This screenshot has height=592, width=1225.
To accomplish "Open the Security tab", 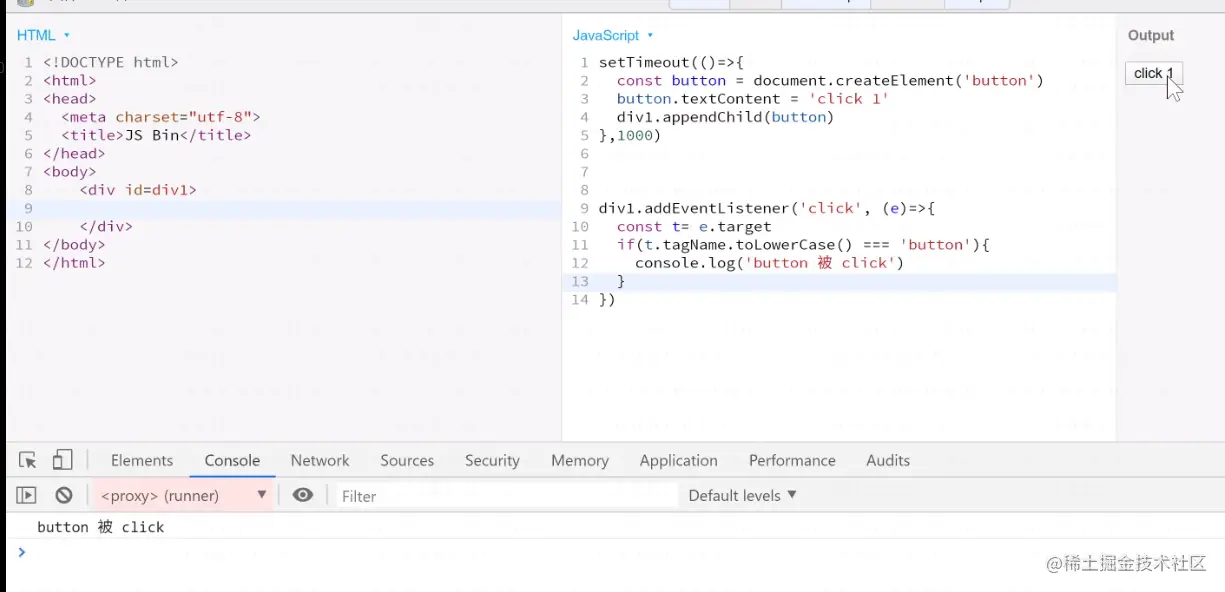I will 492,460.
